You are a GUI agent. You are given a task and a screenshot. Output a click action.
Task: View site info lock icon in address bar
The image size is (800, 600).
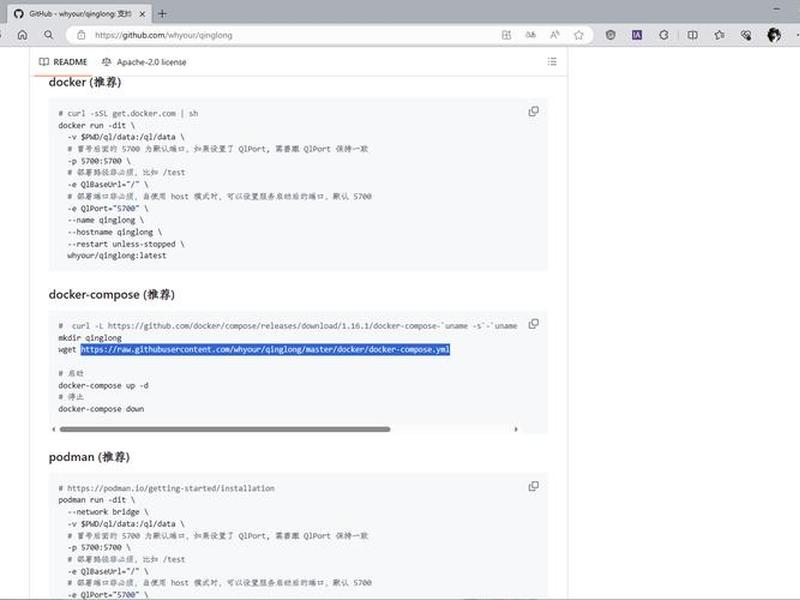(x=81, y=35)
